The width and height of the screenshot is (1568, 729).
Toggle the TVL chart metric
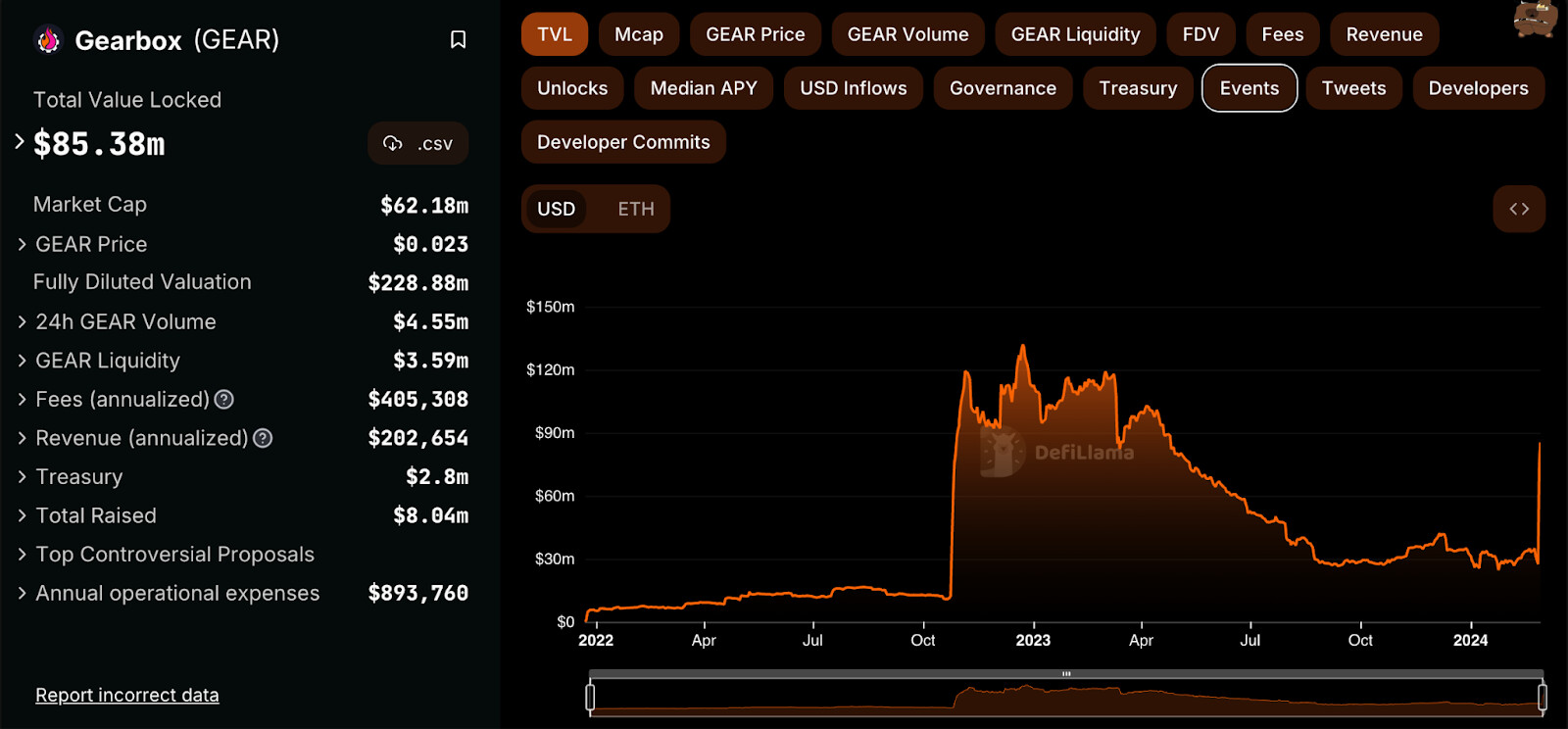(x=555, y=34)
